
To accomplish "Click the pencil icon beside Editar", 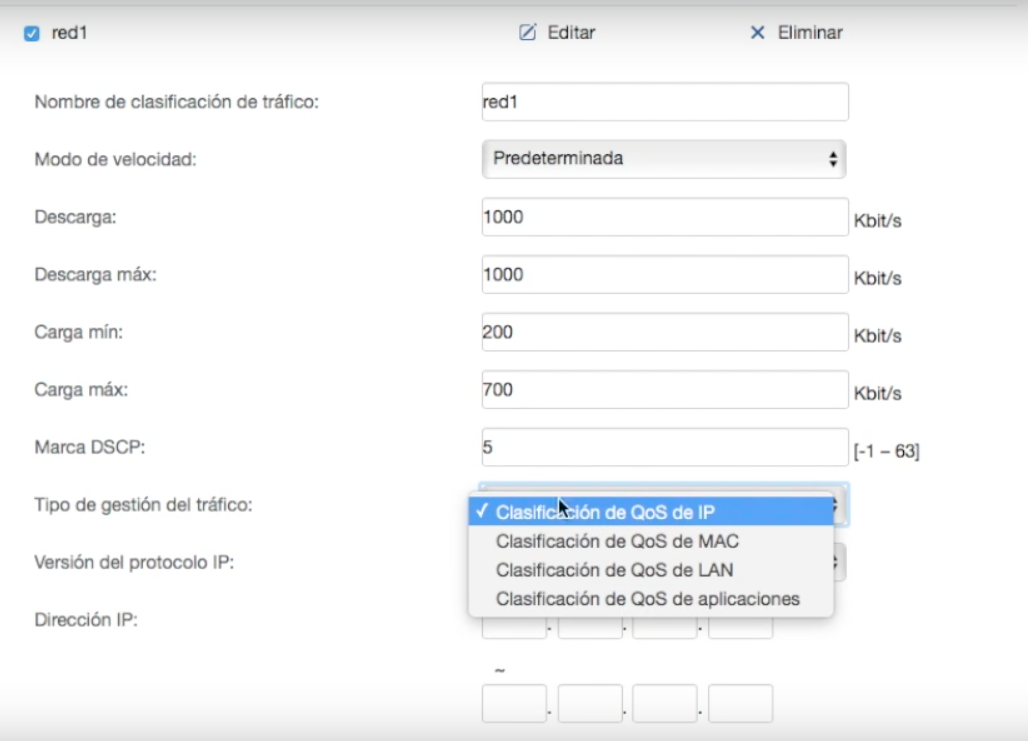I will [528, 33].
